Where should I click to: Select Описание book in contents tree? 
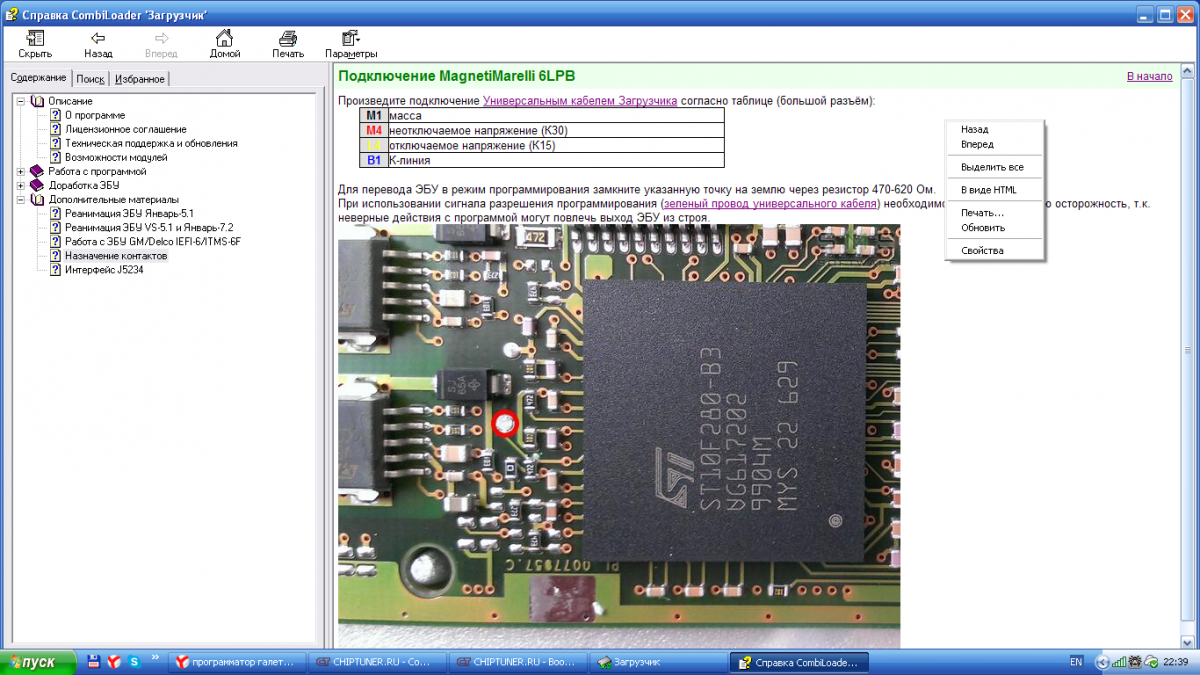coord(70,101)
